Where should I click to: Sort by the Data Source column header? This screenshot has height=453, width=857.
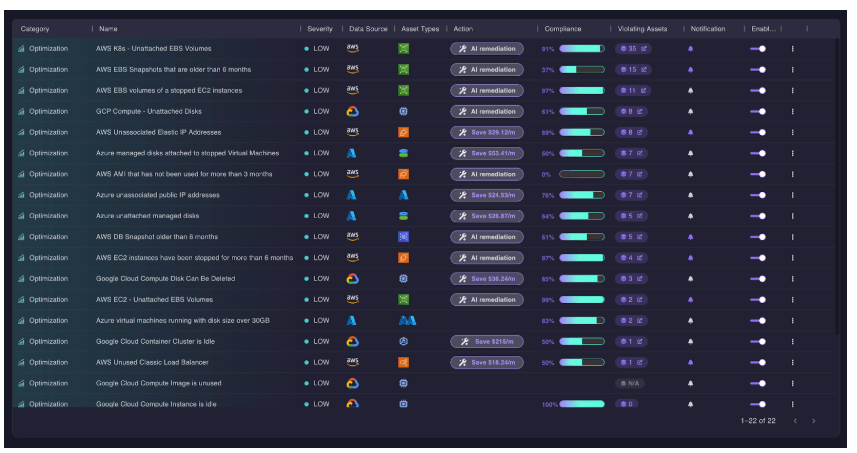coord(368,29)
